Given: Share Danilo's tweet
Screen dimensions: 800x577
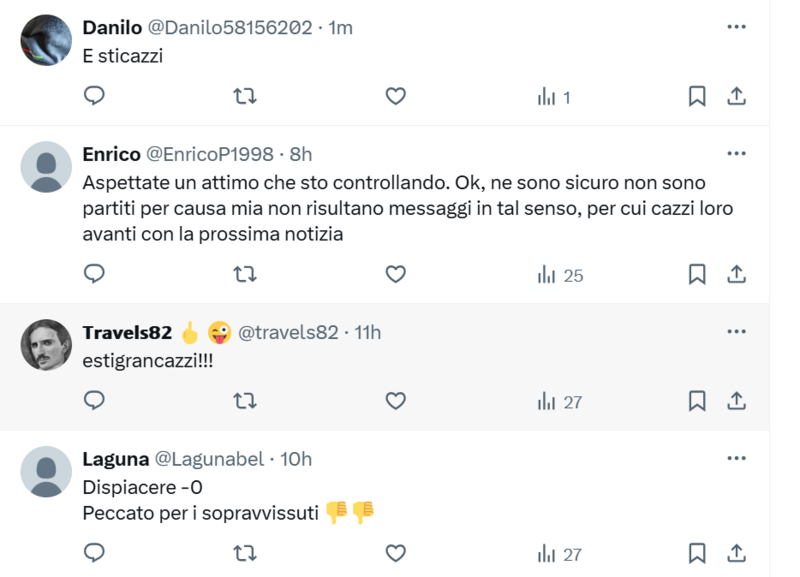Looking at the screenshot, I should coord(735,97).
